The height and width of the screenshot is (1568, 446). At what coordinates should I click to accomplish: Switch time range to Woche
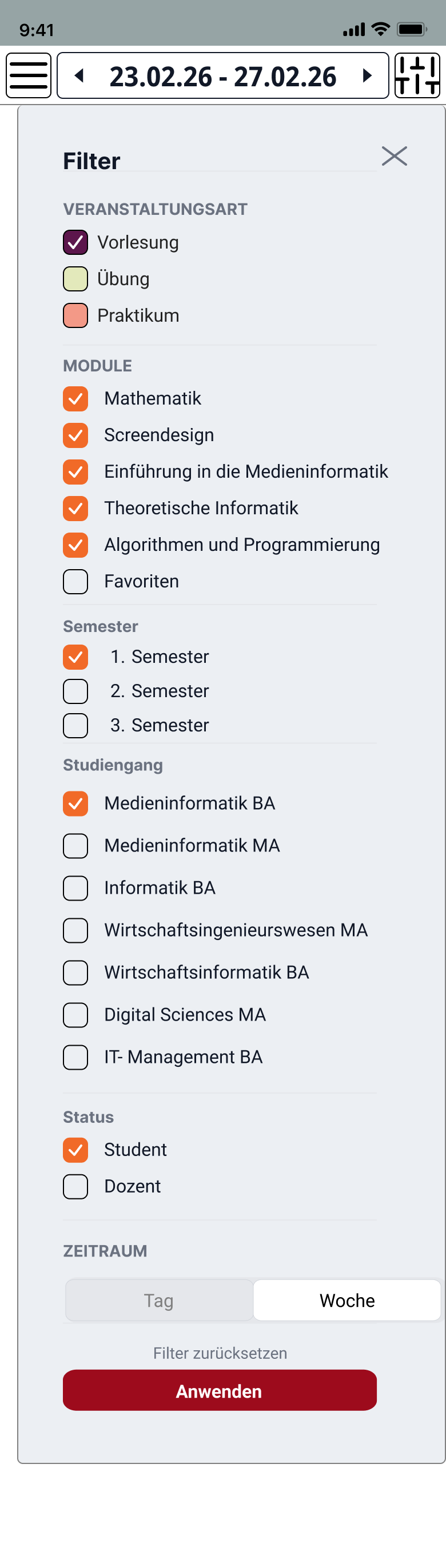347,1300
